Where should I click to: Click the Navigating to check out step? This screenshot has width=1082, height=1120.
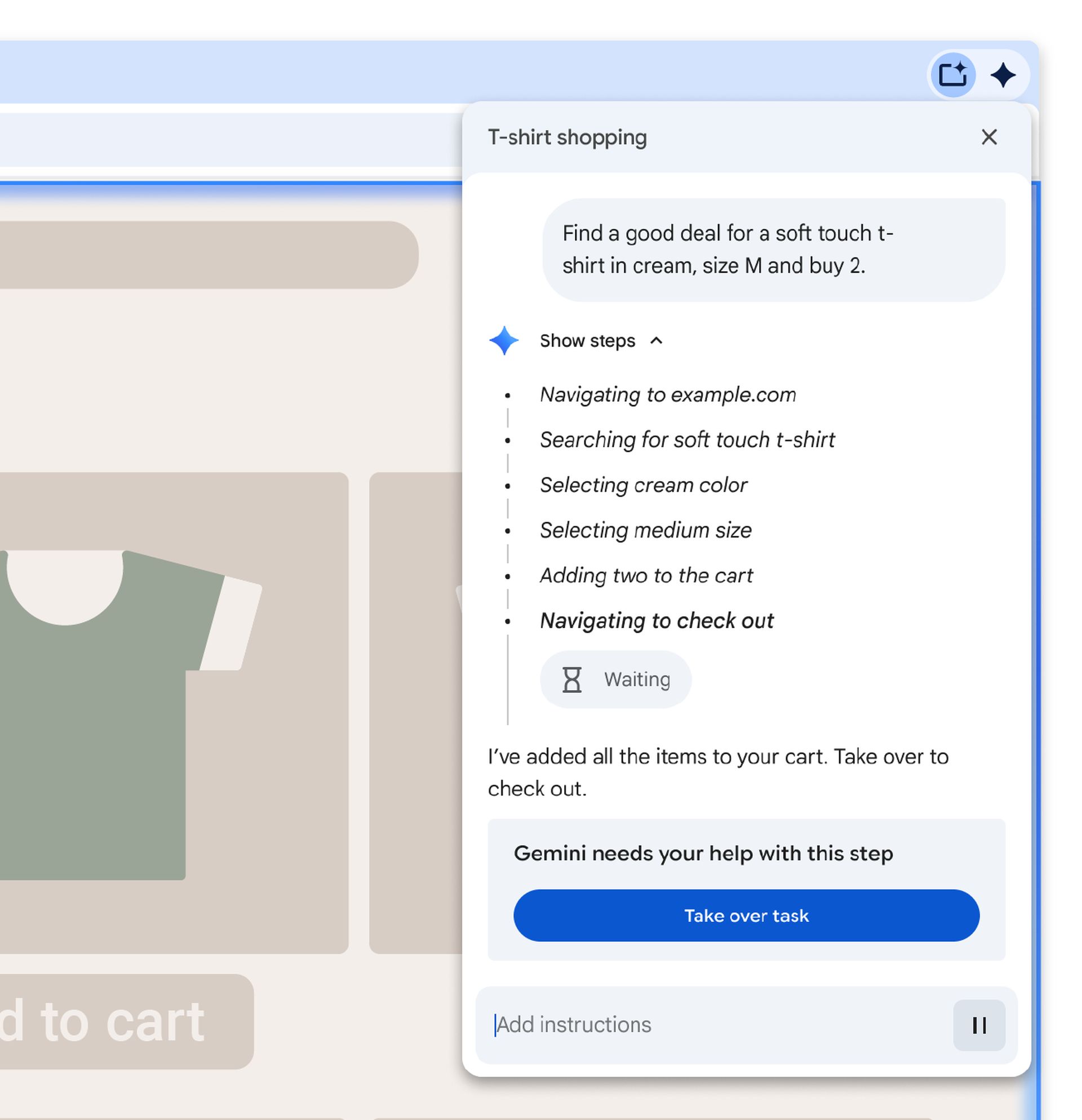656,621
